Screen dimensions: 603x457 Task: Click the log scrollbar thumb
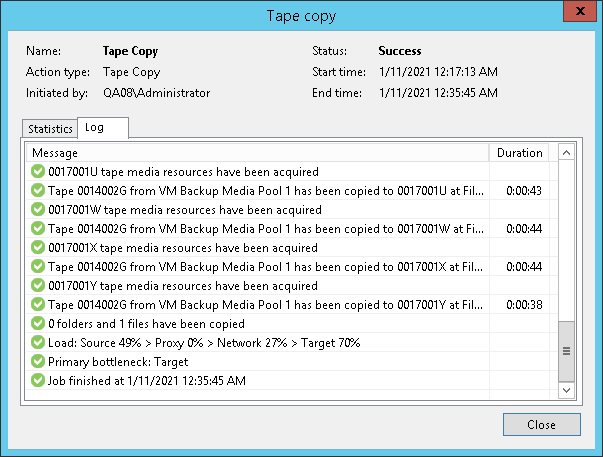pyautogui.click(x=566, y=350)
